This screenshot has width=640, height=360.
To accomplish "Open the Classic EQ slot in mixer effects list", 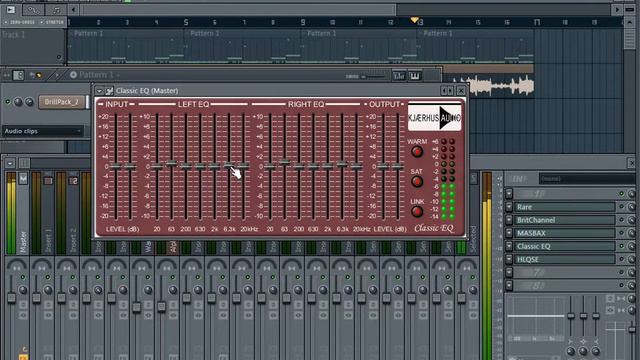I will pyautogui.click(x=564, y=246).
